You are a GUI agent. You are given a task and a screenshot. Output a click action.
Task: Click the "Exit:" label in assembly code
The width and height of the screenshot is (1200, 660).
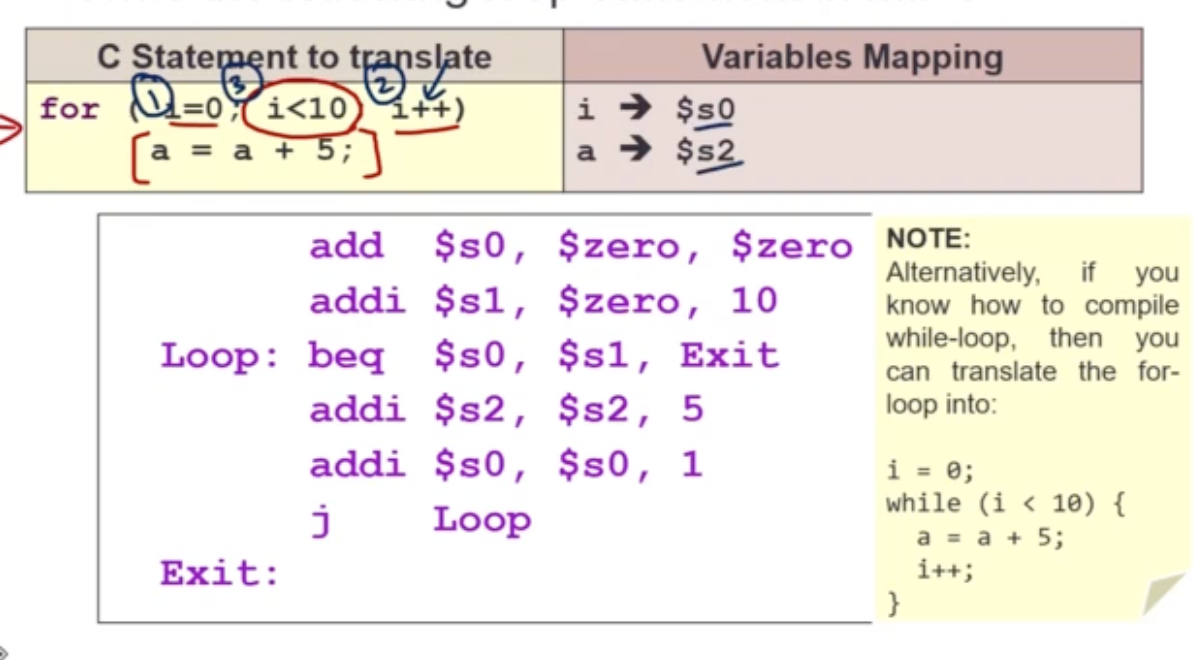click(x=220, y=574)
